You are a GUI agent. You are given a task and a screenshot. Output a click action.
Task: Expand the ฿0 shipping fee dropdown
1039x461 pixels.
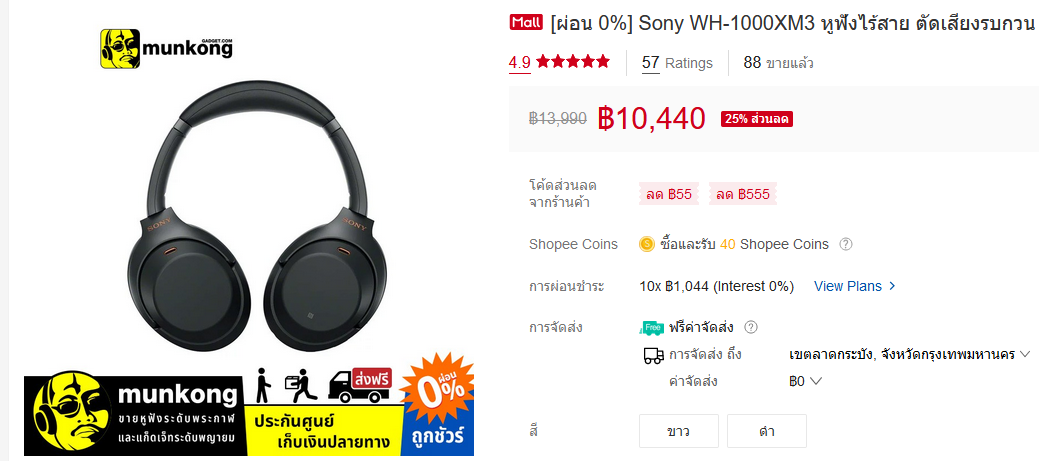805,382
